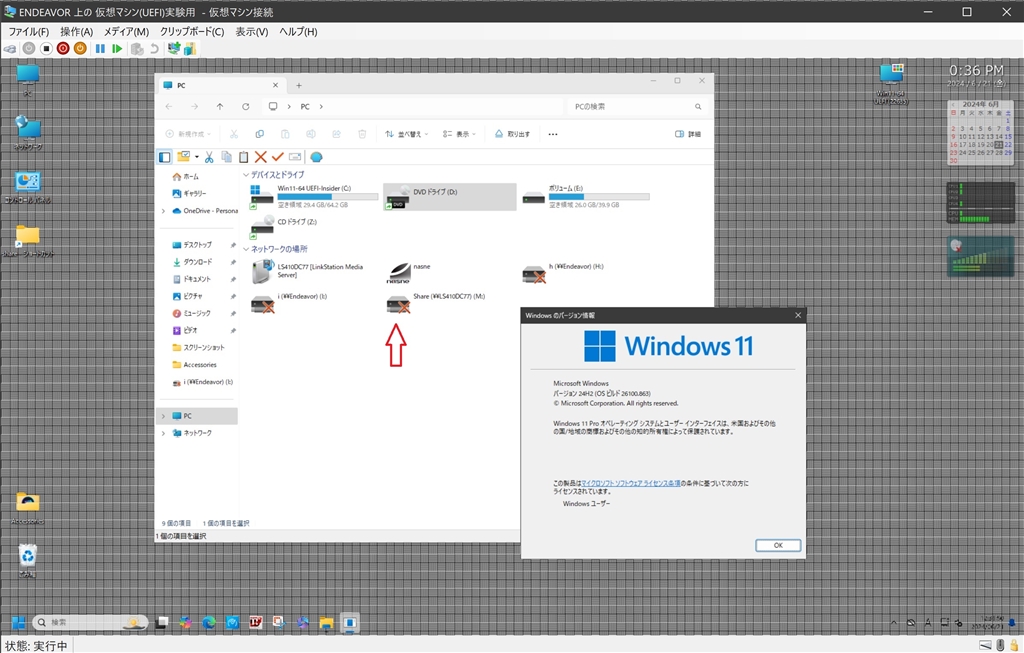Open the マイクロソフト ソフトウェア ライセンス条項 link
This screenshot has height=653, width=1024.
(x=631, y=483)
